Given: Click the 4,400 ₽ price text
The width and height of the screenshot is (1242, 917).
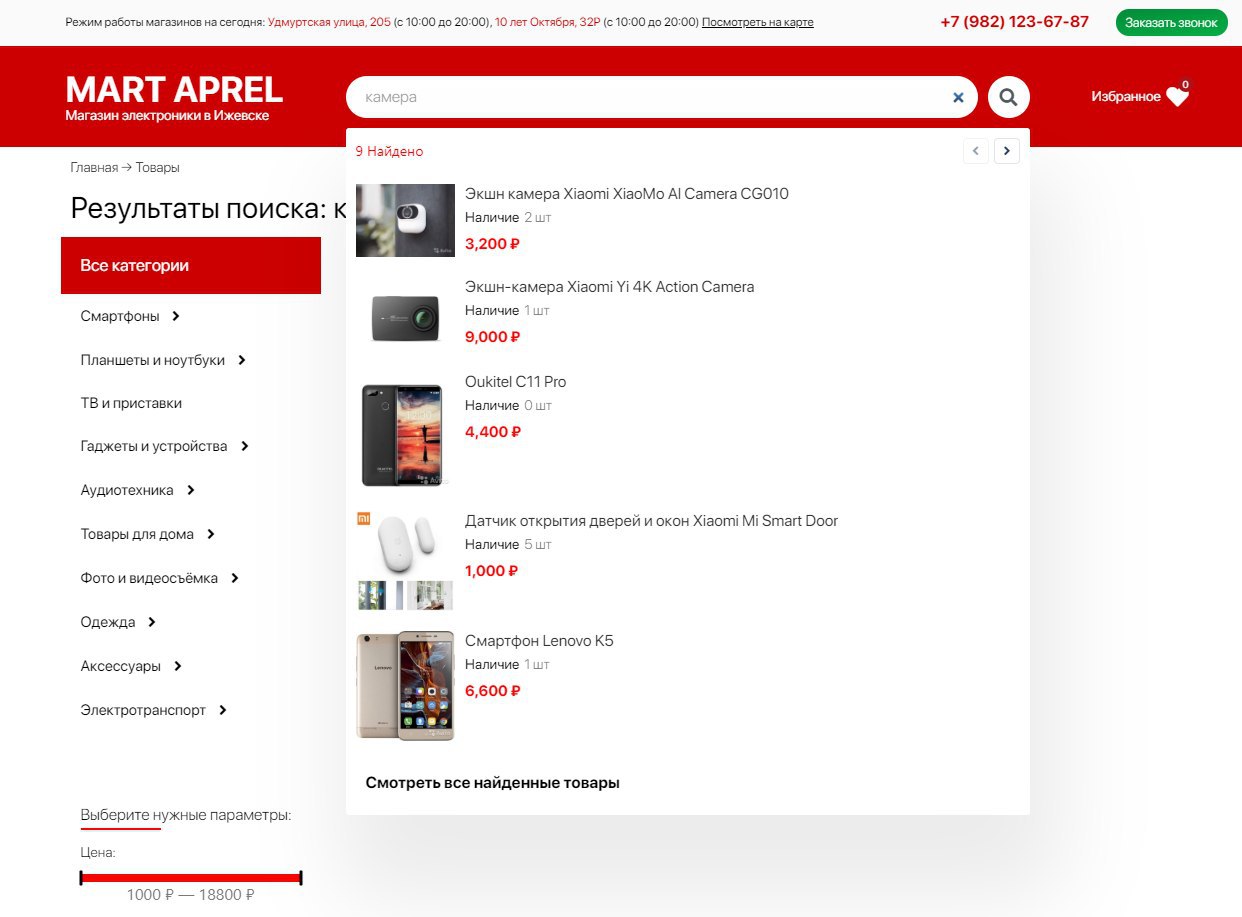Looking at the screenshot, I should point(492,432).
